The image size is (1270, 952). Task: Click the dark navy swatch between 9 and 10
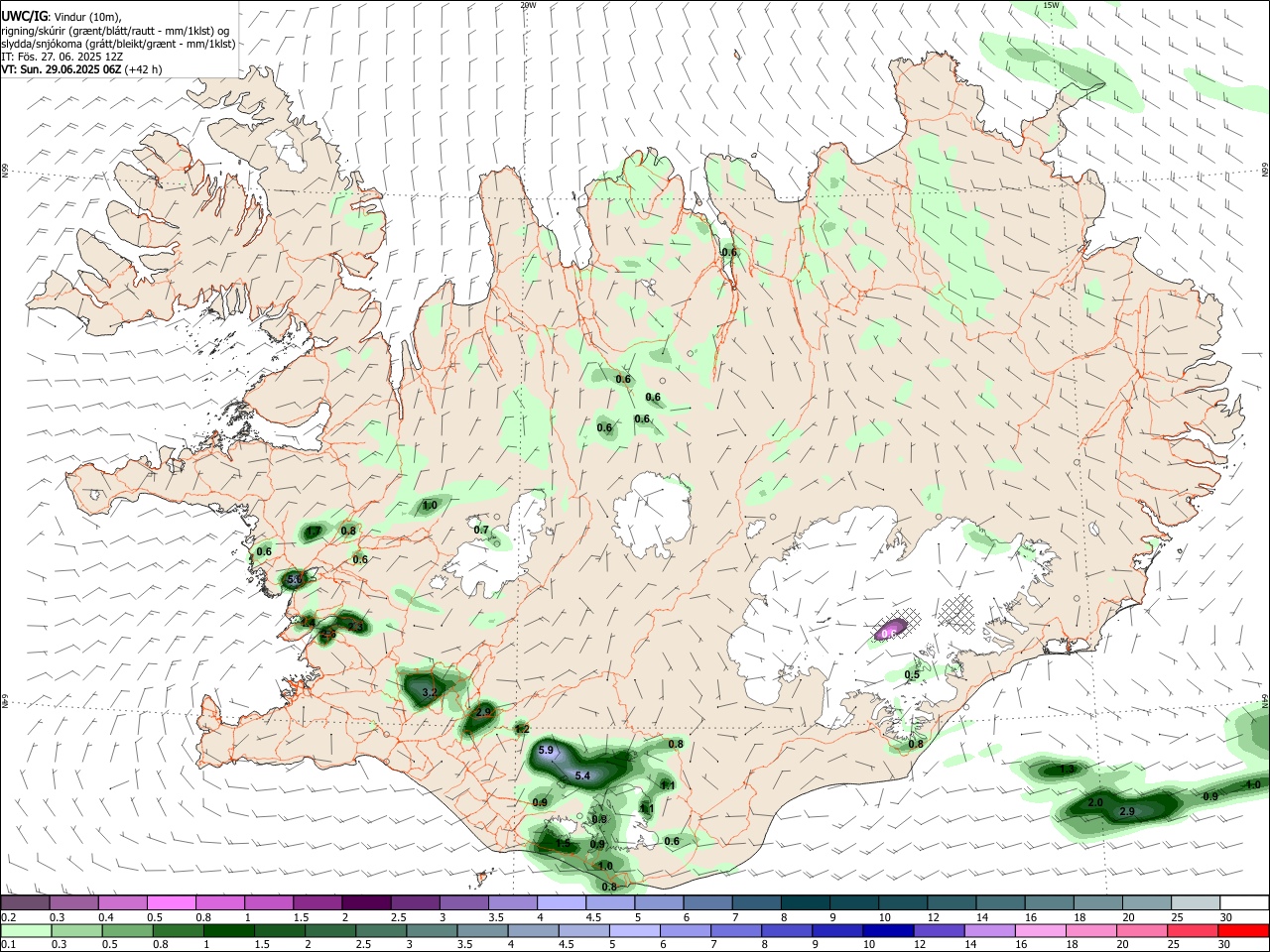pos(887,930)
